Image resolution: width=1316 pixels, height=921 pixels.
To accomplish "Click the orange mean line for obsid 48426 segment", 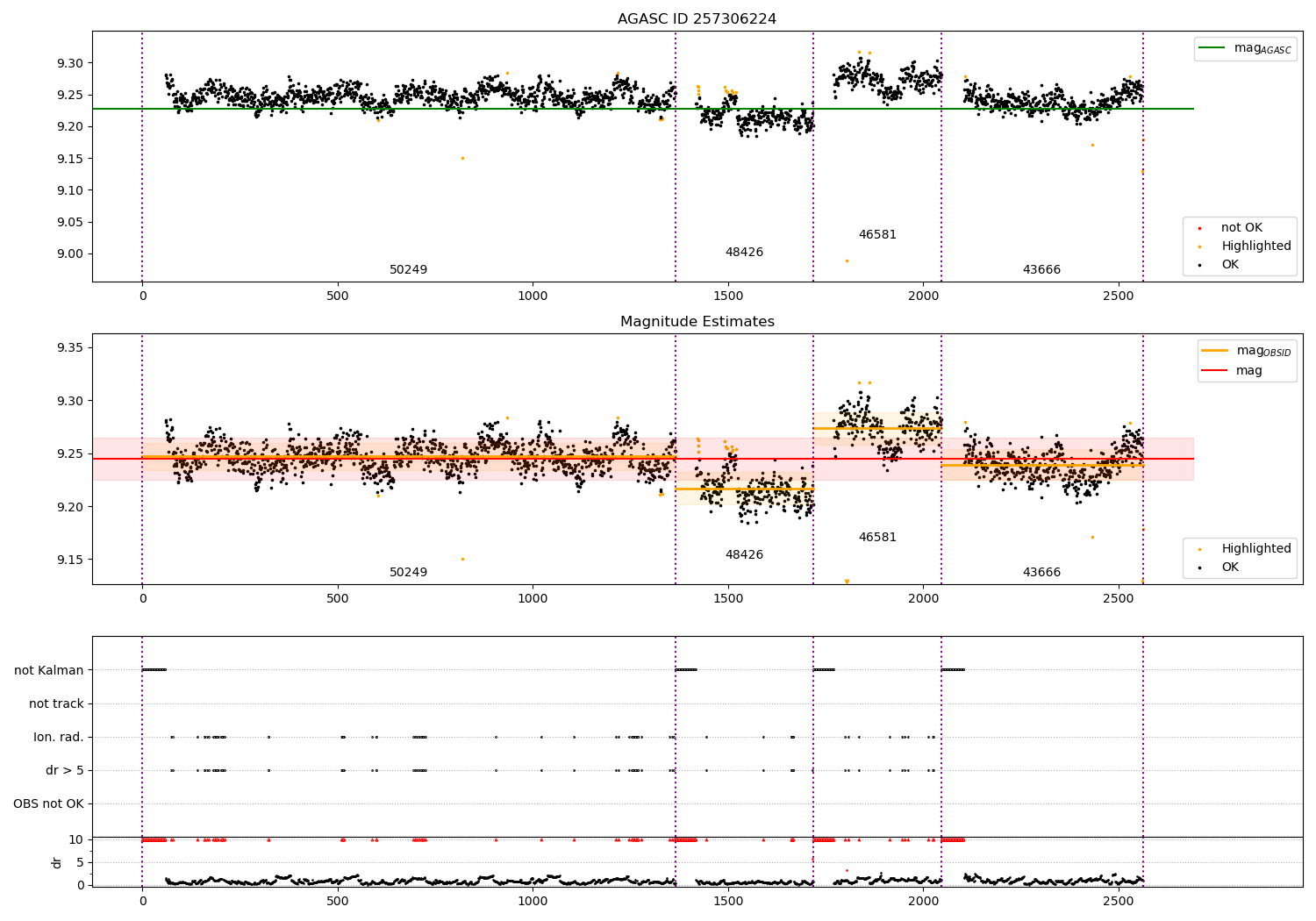I will pyautogui.click(x=744, y=489).
